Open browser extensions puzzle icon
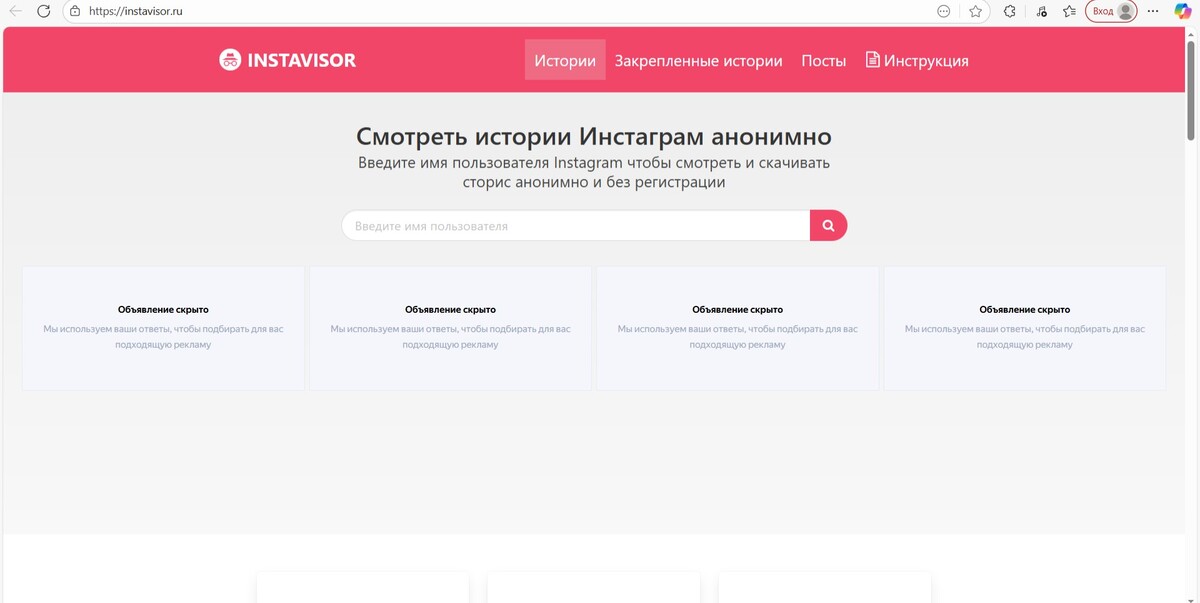The width and height of the screenshot is (1200, 603). click(x=1009, y=12)
